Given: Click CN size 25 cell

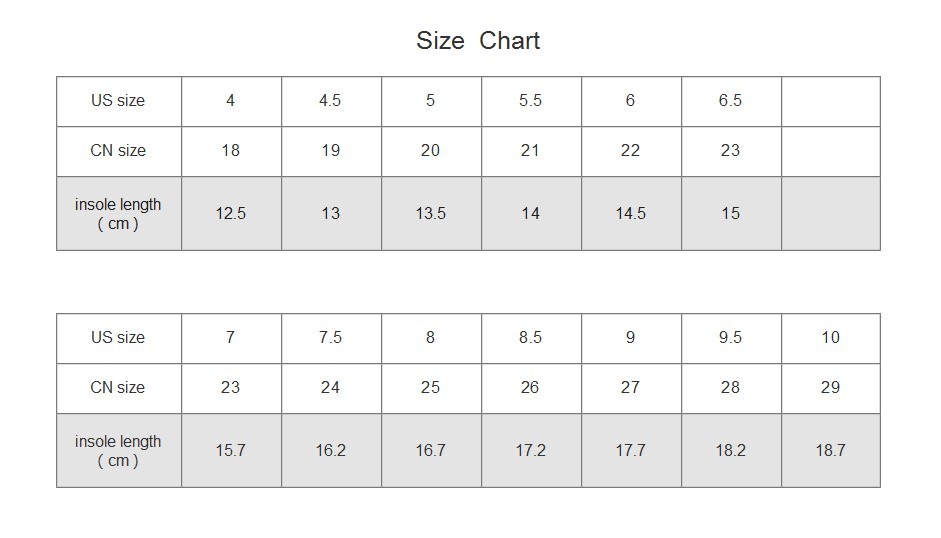Looking at the screenshot, I should [431, 388].
